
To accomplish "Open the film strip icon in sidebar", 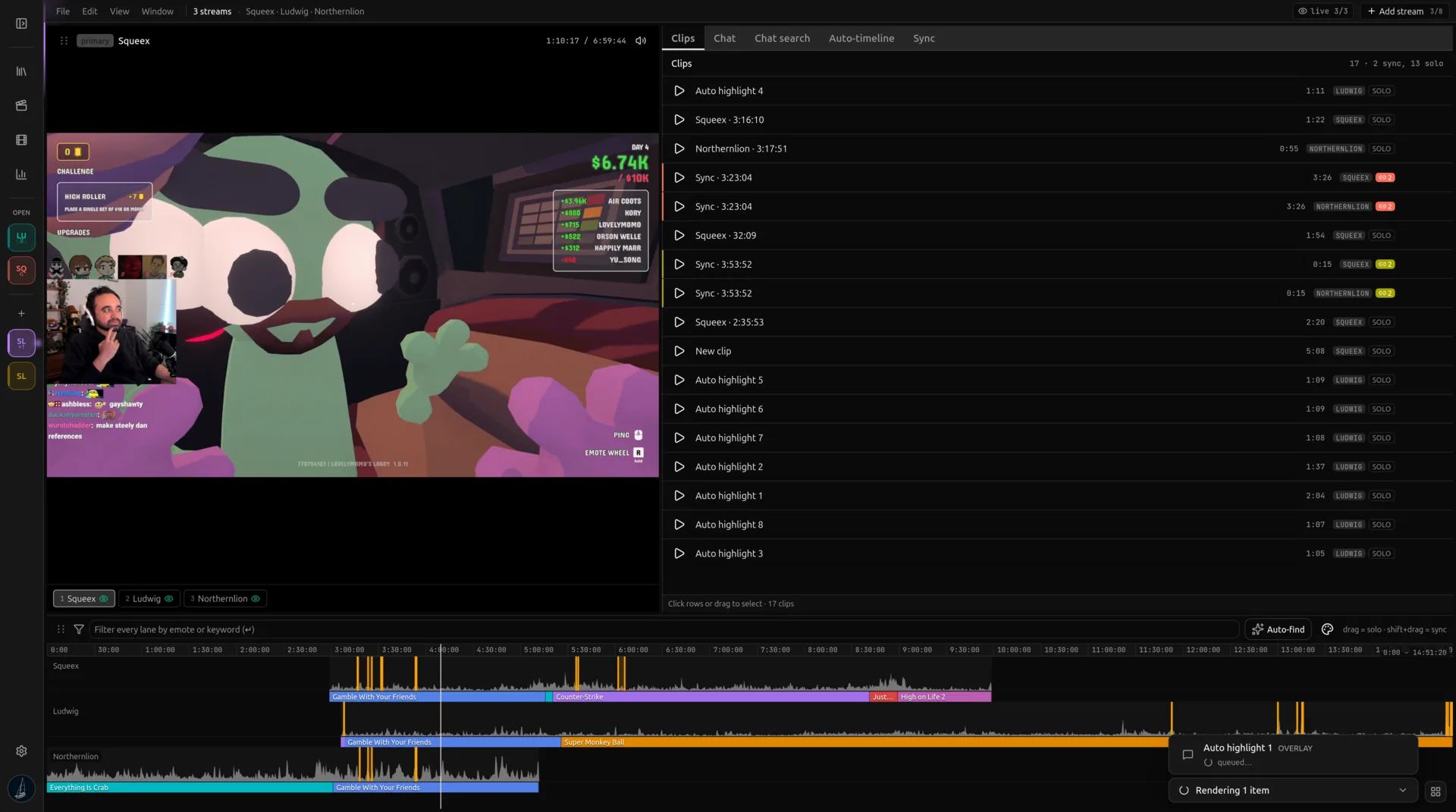I will tap(21, 140).
